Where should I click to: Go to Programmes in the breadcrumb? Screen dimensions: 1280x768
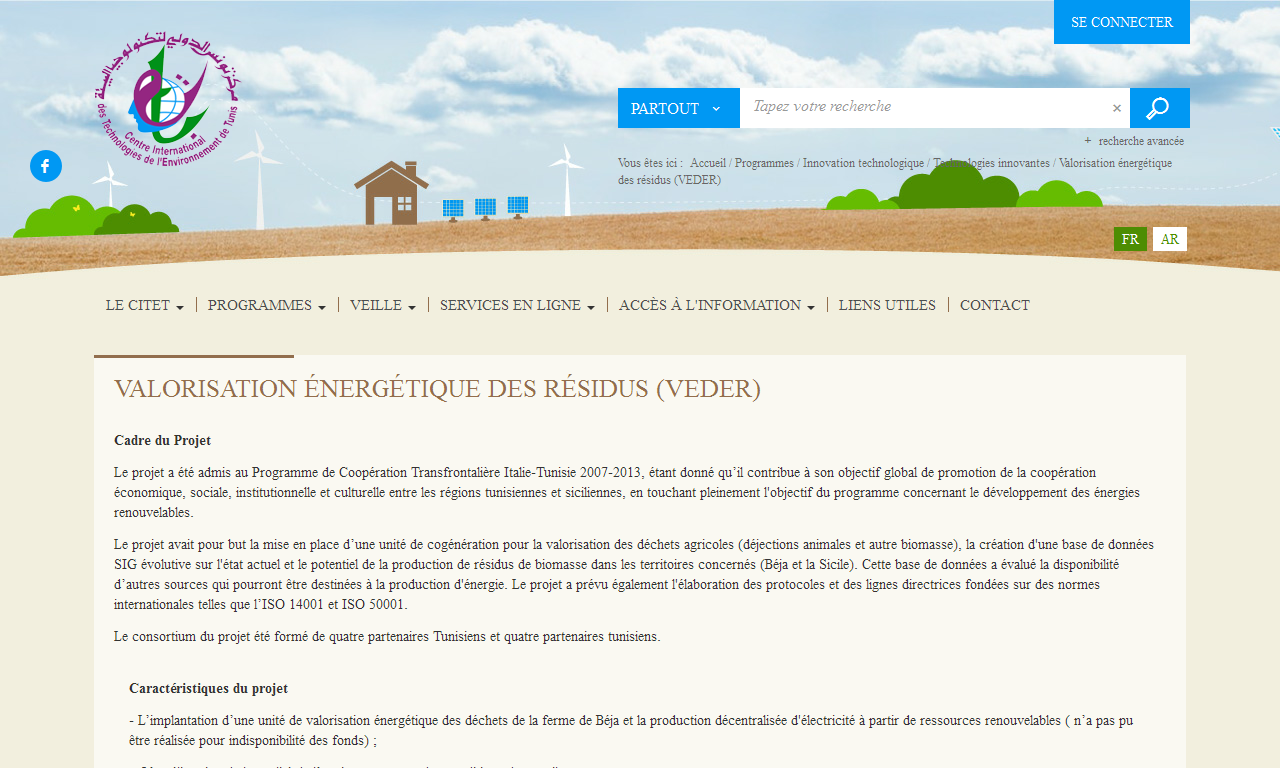click(764, 163)
